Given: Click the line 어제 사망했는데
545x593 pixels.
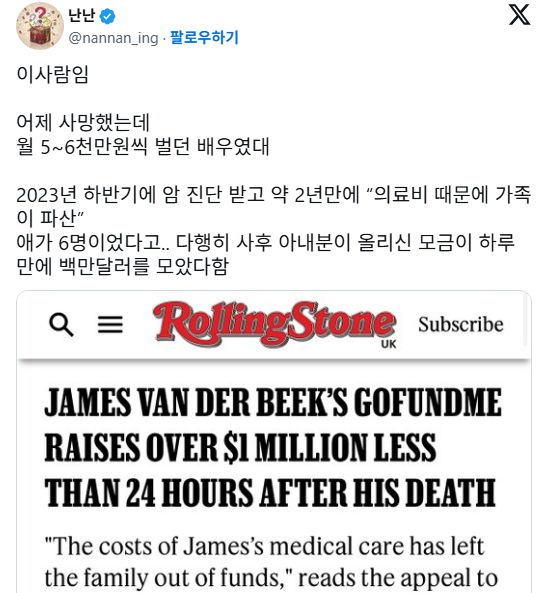Looking at the screenshot, I should [x=83, y=123].
